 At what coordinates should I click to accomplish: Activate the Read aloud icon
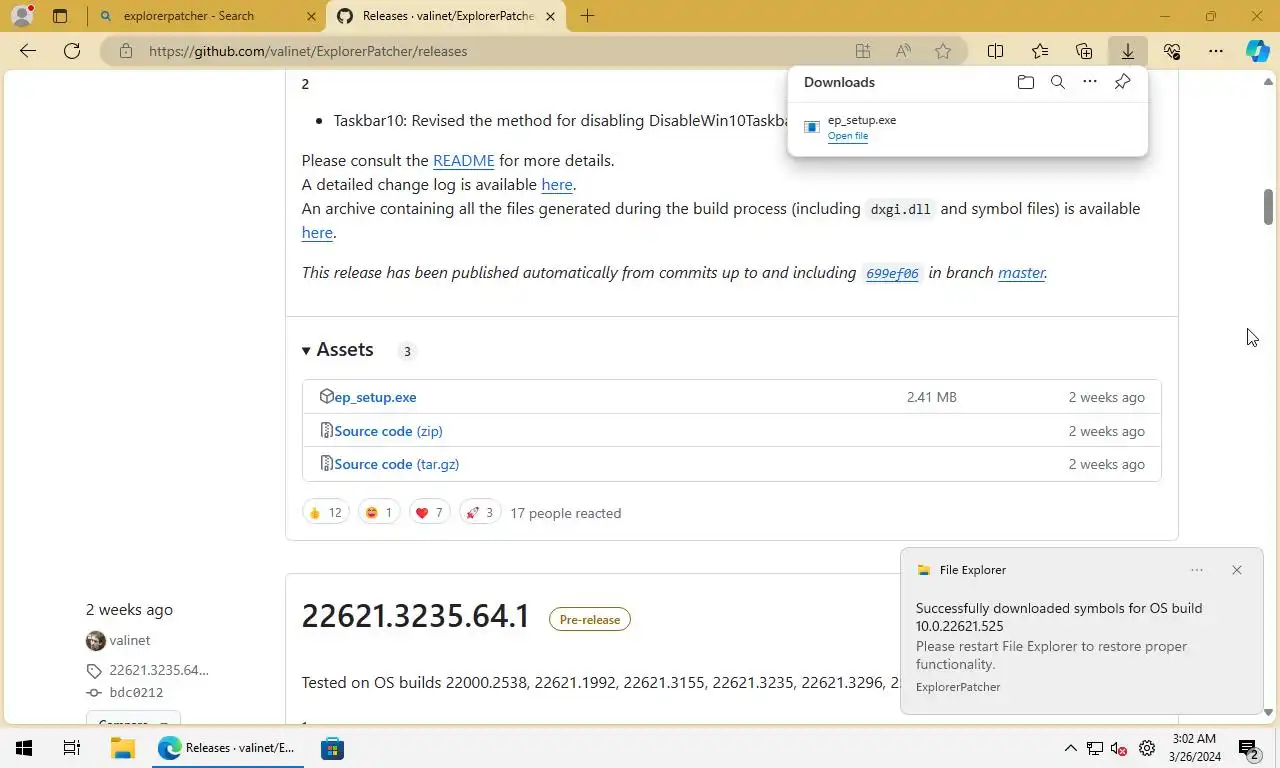[x=903, y=51]
